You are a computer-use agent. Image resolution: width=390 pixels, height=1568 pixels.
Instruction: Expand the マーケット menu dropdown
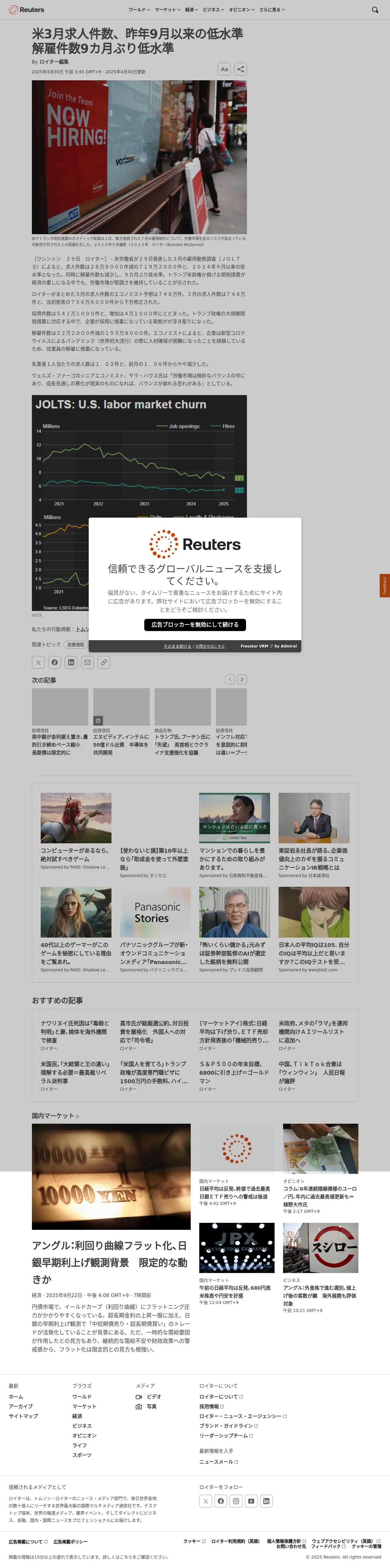[167, 10]
